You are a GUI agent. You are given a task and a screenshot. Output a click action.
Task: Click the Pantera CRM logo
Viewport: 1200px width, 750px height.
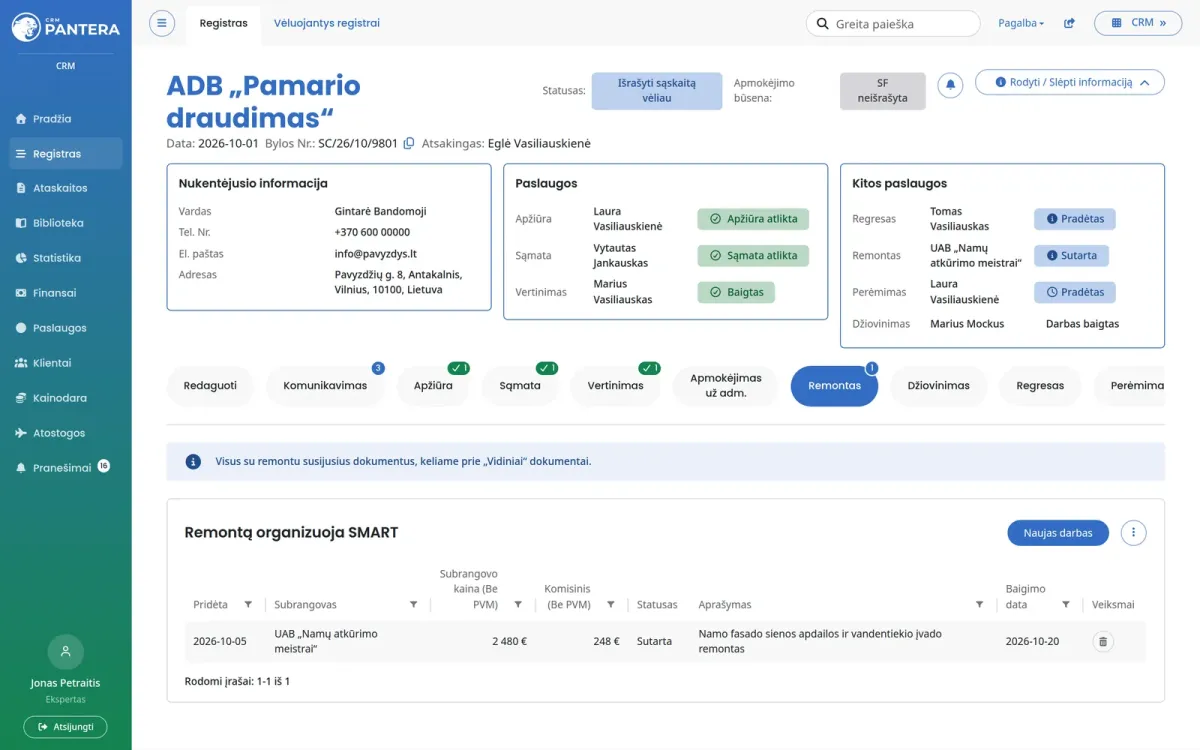pos(66,27)
